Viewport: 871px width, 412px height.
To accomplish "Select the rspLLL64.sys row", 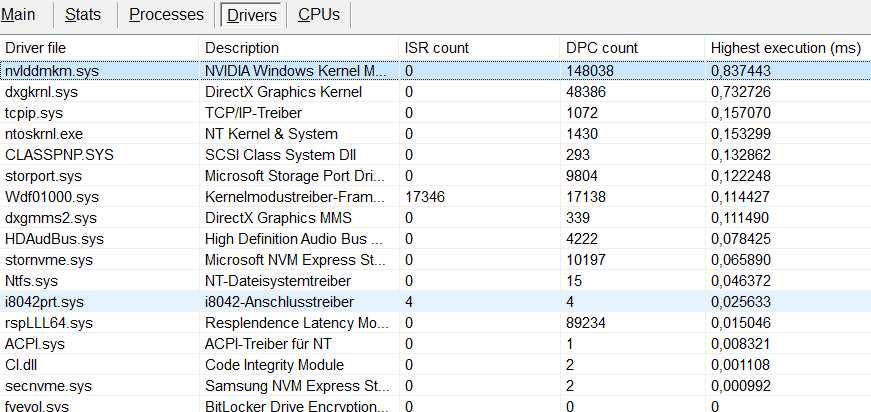I will click(436, 323).
